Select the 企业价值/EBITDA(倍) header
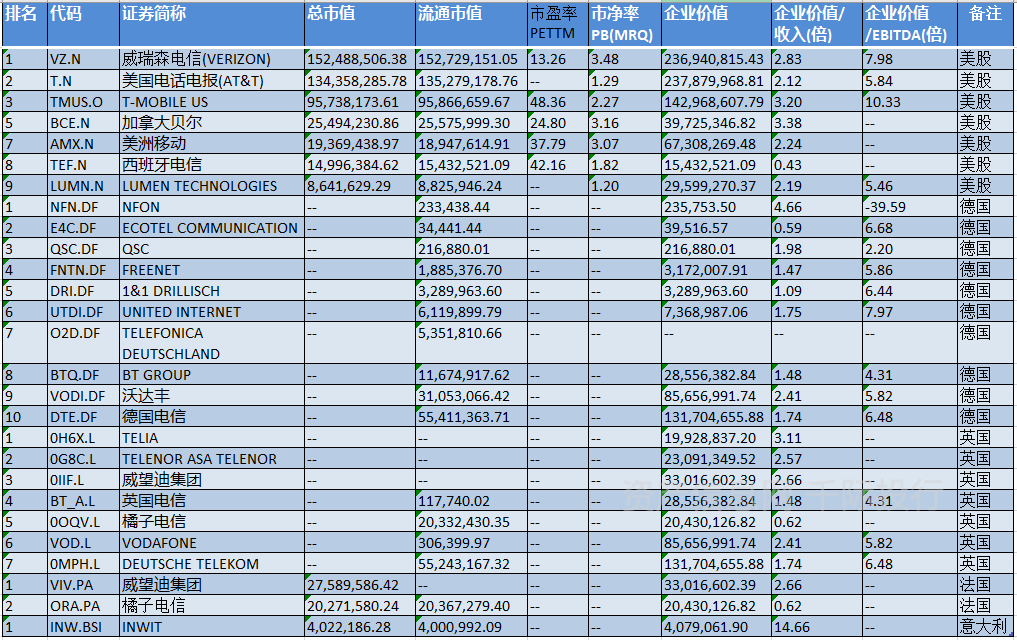The width and height of the screenshot is (1017, 640). [x=910, y=24]
